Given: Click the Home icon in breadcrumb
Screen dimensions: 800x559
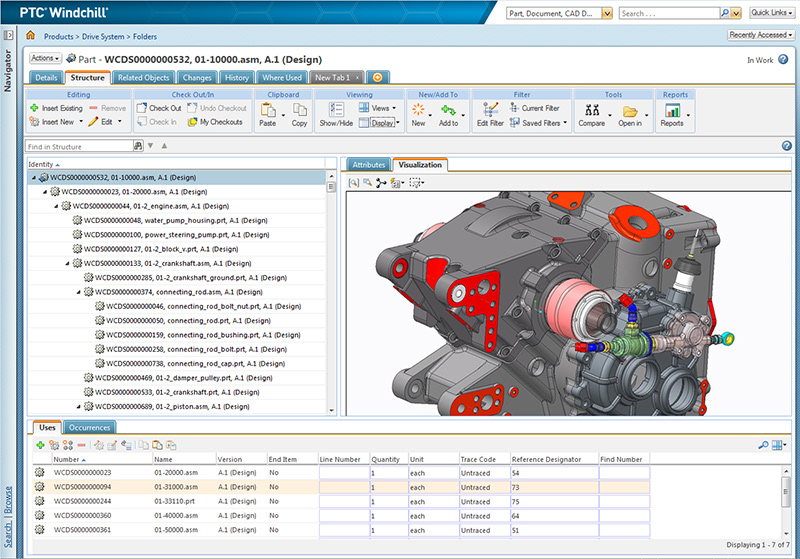Looking at the screenshot, I should 31,35.
